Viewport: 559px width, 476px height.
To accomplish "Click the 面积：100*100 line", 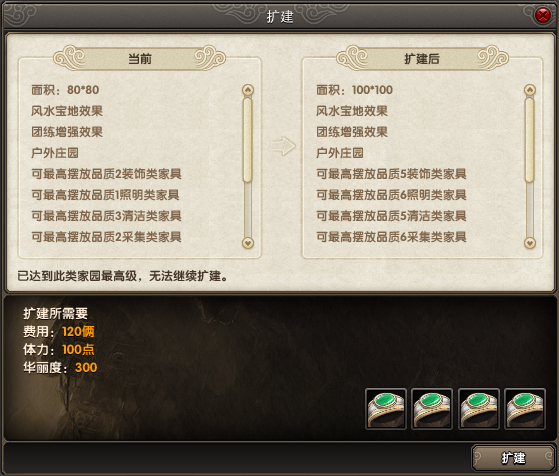I will pos(354,90).
